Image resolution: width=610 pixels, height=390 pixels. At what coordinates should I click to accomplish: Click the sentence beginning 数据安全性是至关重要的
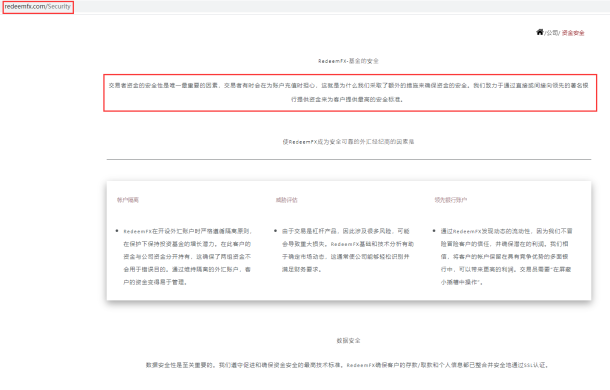click(x=347, y=365)
